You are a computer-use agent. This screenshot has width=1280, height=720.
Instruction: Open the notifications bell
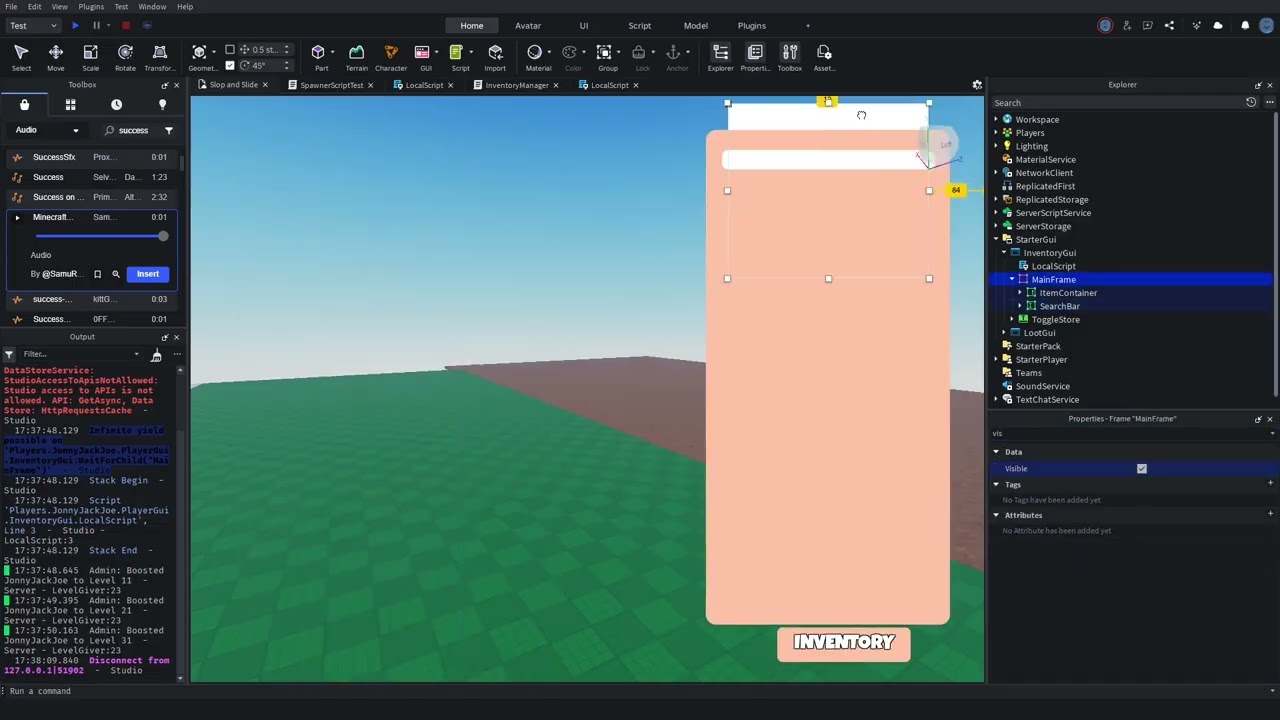tap(1245, 25)
